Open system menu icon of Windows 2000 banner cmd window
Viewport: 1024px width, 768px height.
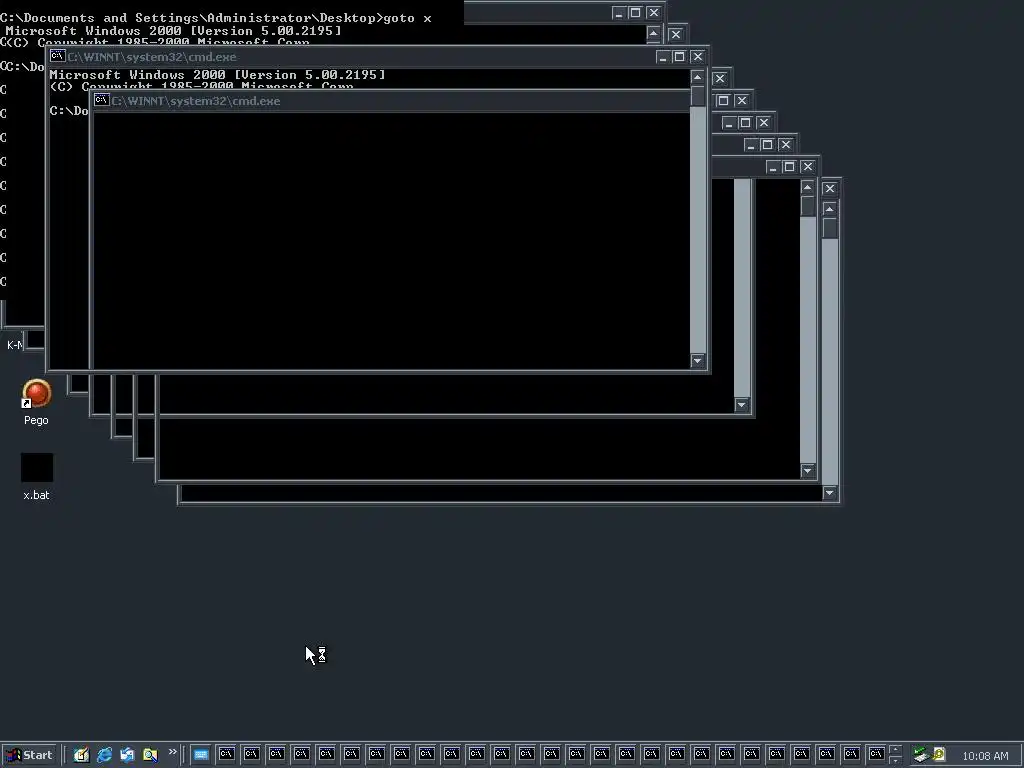(57, 56)
